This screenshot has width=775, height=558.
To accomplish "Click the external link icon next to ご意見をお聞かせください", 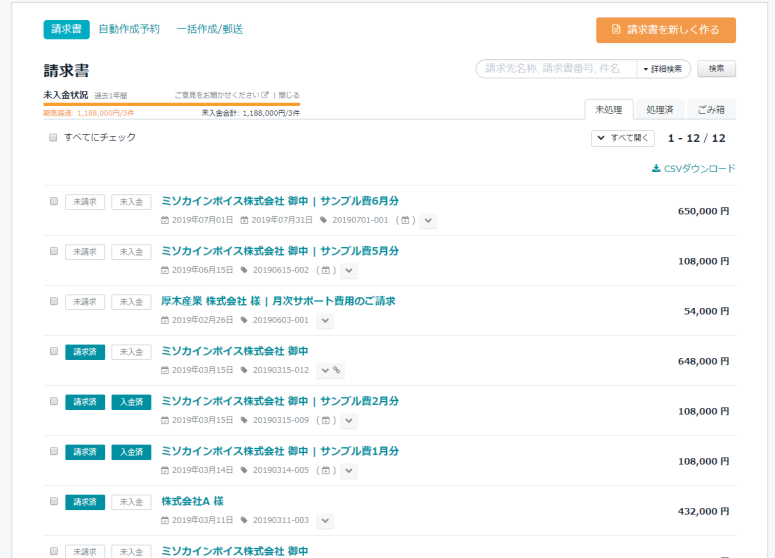I will [x=265, y=94].
